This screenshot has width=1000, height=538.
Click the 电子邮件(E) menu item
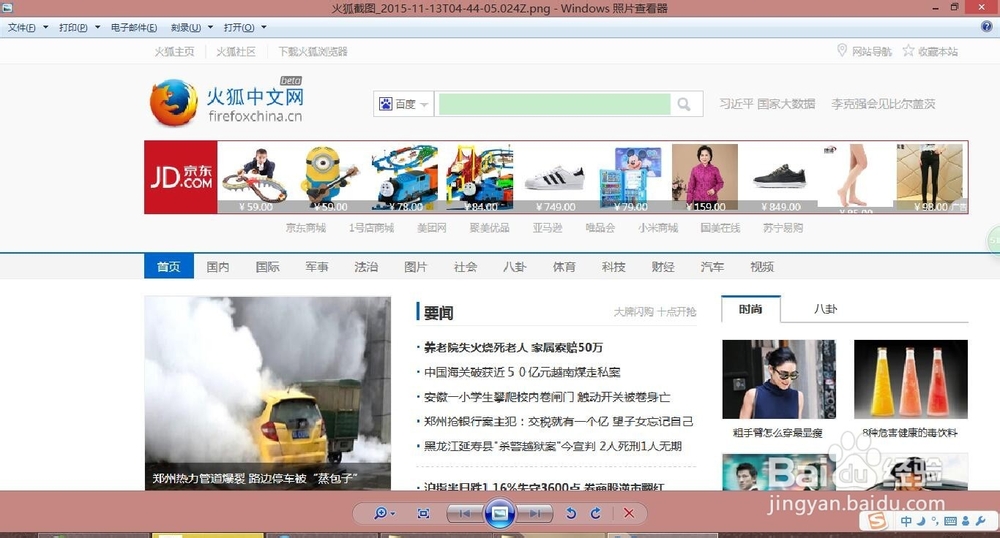point(134,27)
